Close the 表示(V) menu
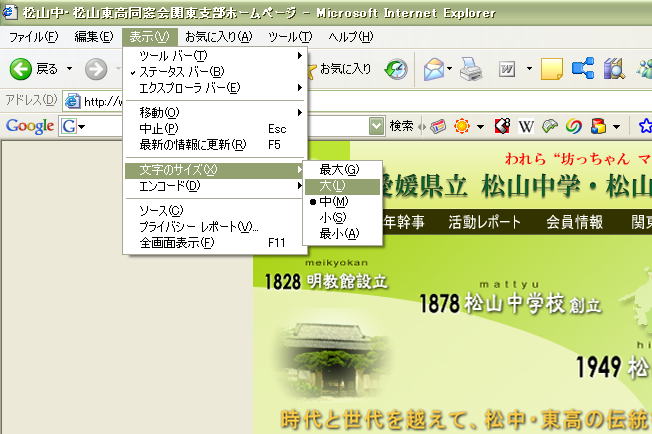Viewport: 652px width, 434px height. click(x=150, y=37)
